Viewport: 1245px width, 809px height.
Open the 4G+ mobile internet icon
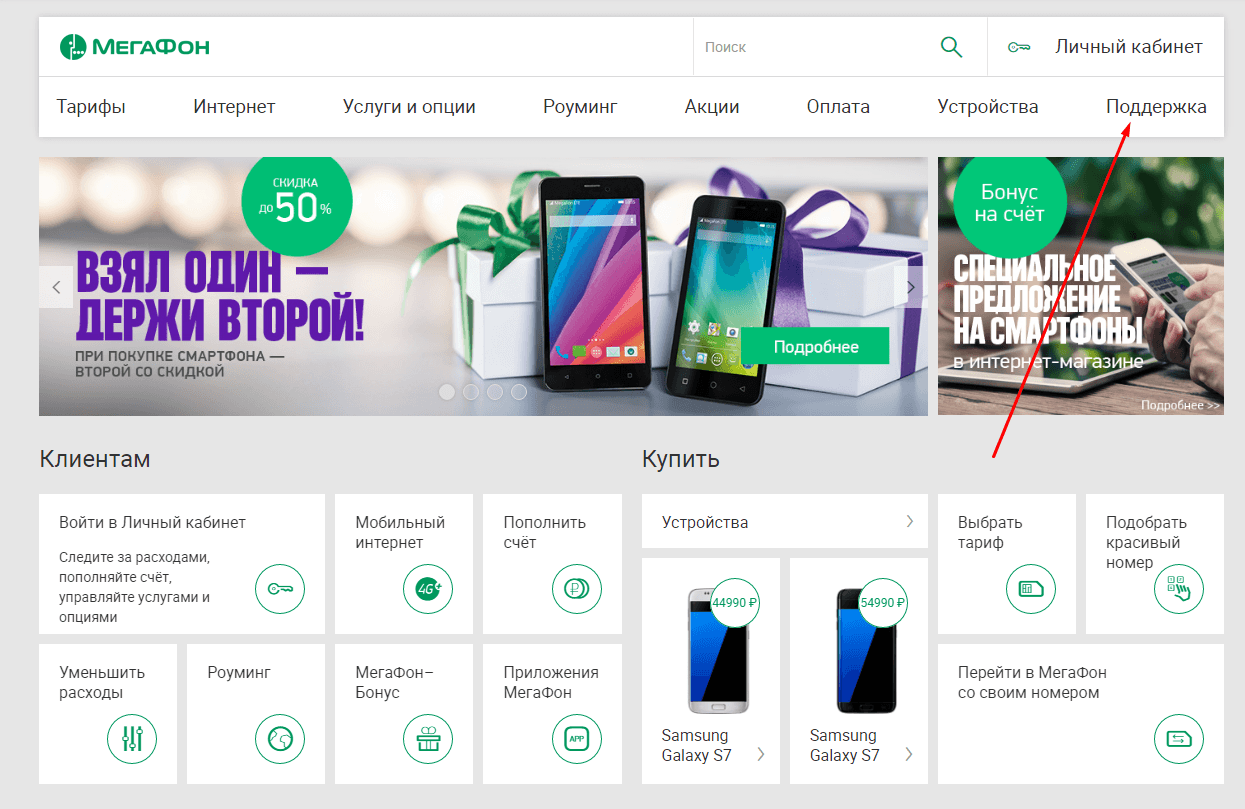pos(428,589)
